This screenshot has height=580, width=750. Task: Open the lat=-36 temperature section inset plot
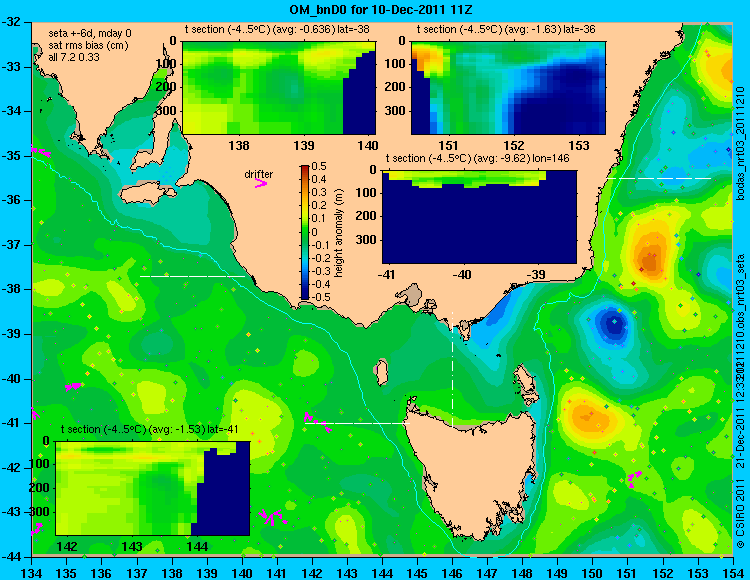[508, 88]
